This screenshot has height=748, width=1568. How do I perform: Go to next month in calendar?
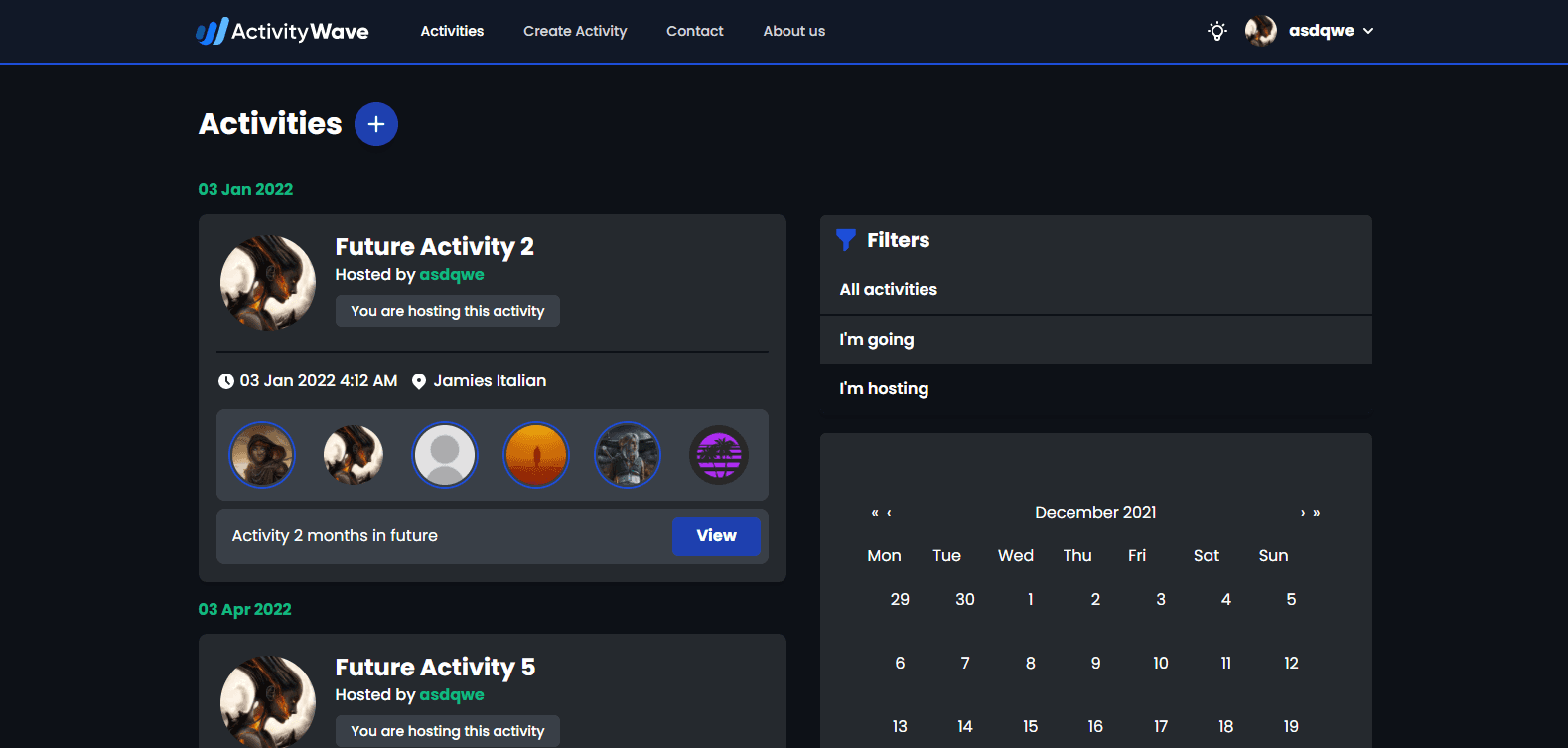(1303, 513)
